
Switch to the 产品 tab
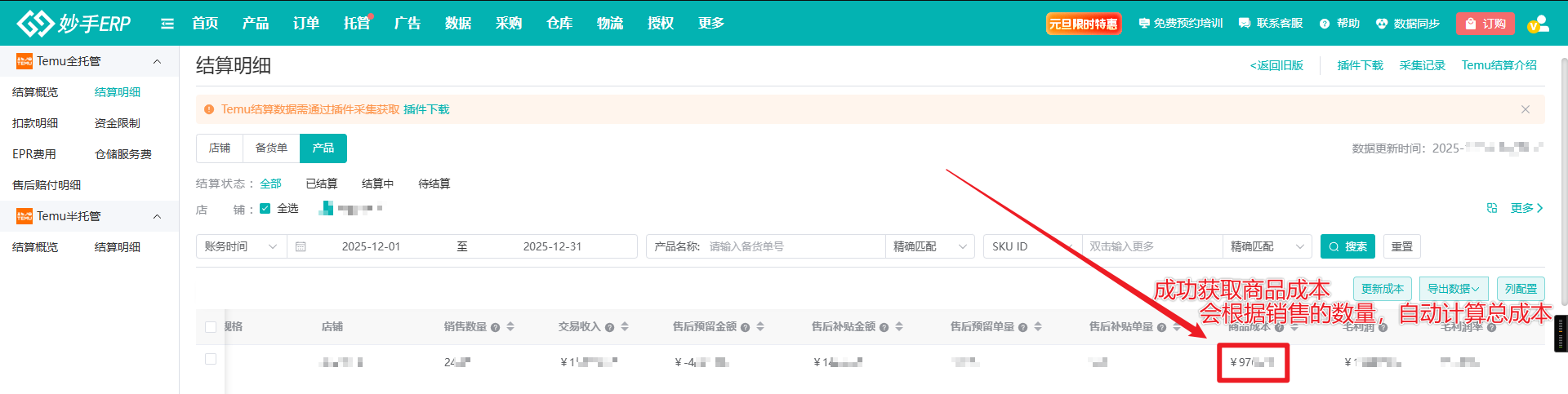point(323,148)
